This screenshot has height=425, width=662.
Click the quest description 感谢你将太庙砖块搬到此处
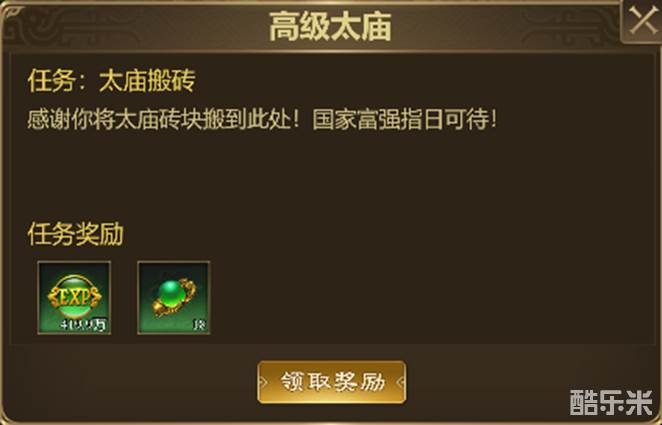click(x=165, y=120)
